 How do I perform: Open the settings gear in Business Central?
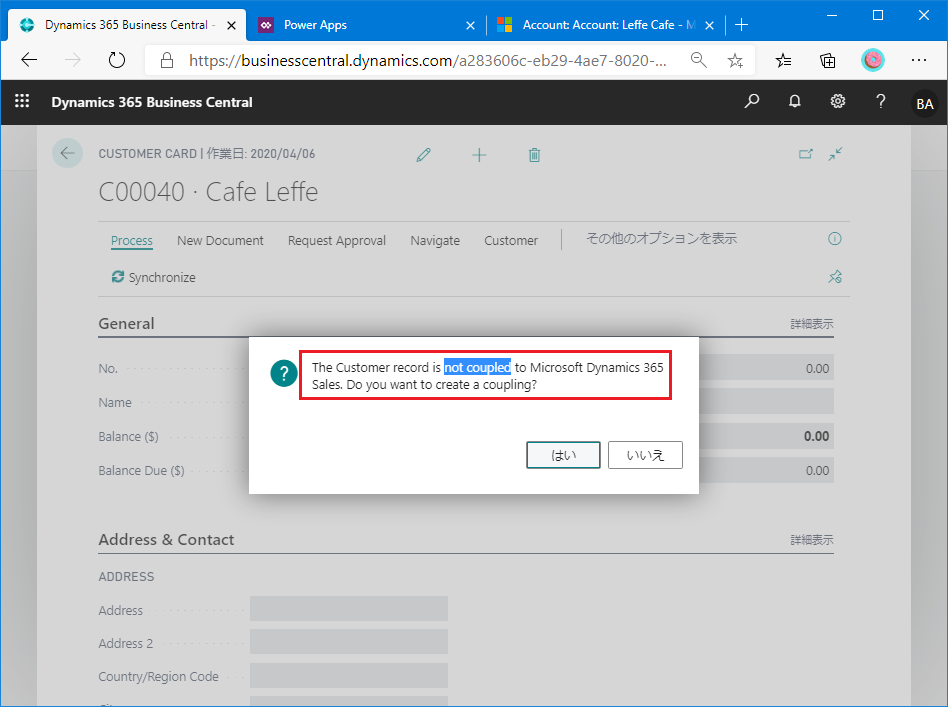point(837,101)
